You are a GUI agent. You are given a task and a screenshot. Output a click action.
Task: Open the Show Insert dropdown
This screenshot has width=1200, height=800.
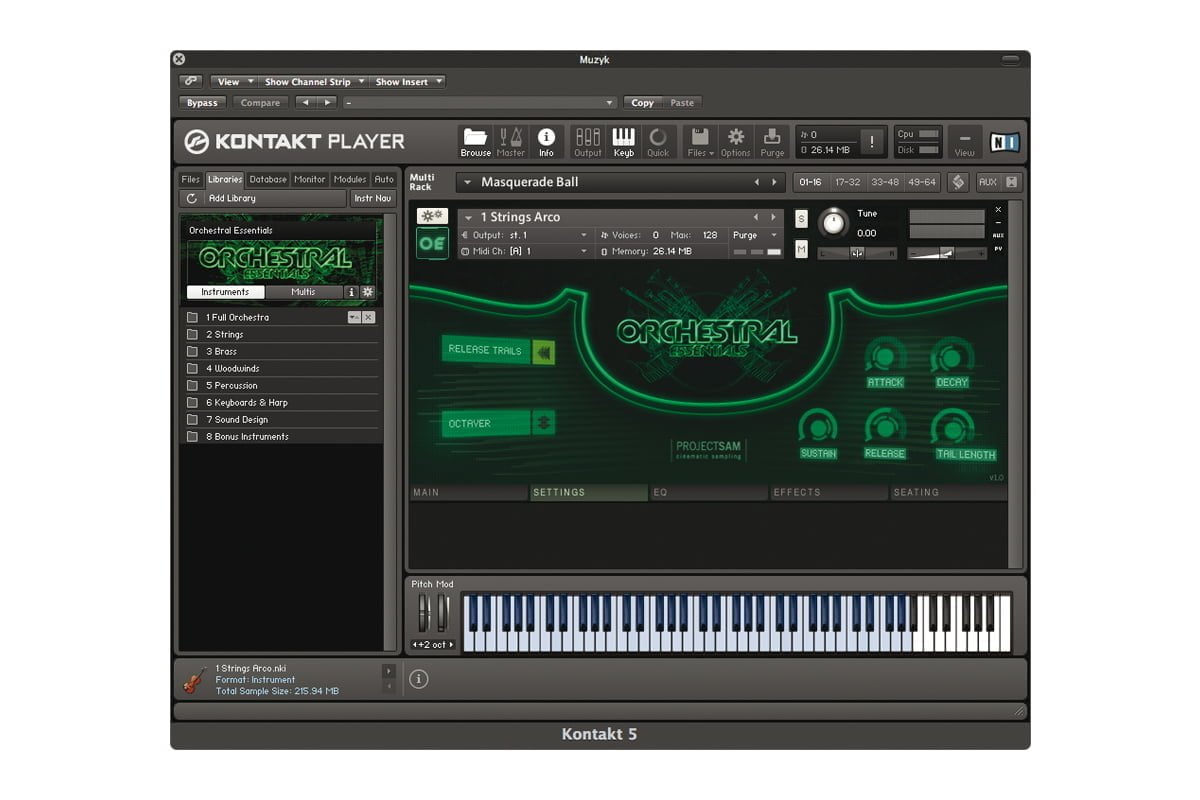click(x=407, y=82)
